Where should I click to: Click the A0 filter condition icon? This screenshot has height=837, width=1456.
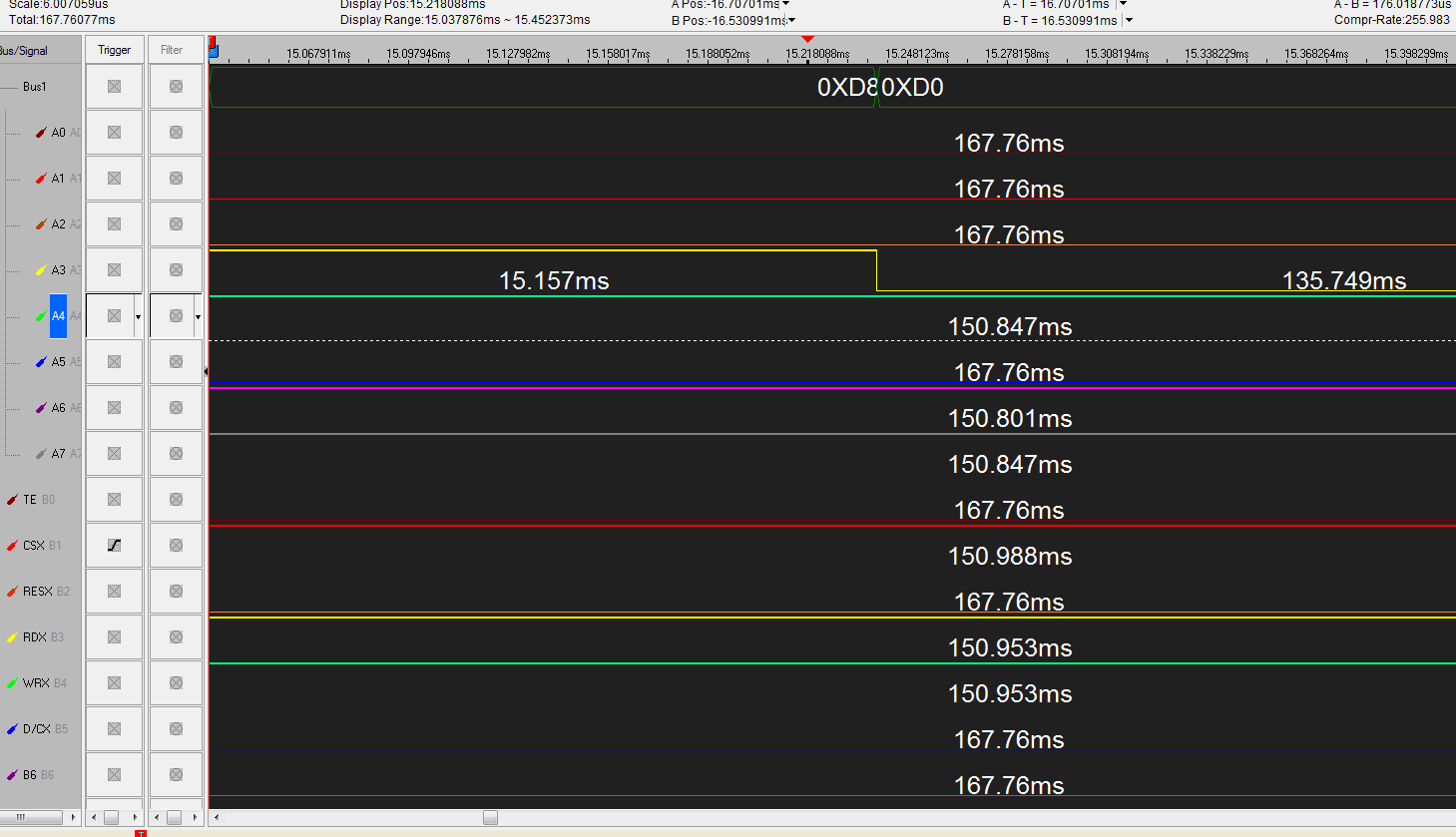(x=176, y=133)
